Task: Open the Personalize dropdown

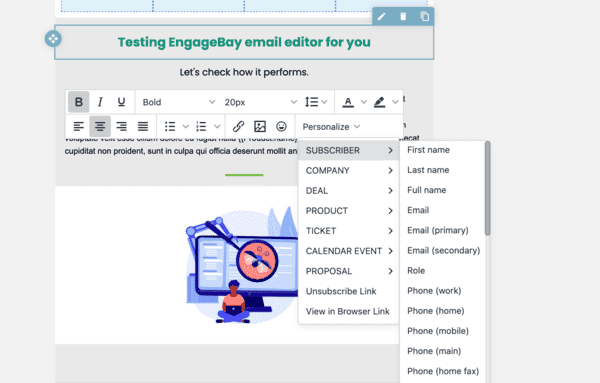Action: (331, 127)
